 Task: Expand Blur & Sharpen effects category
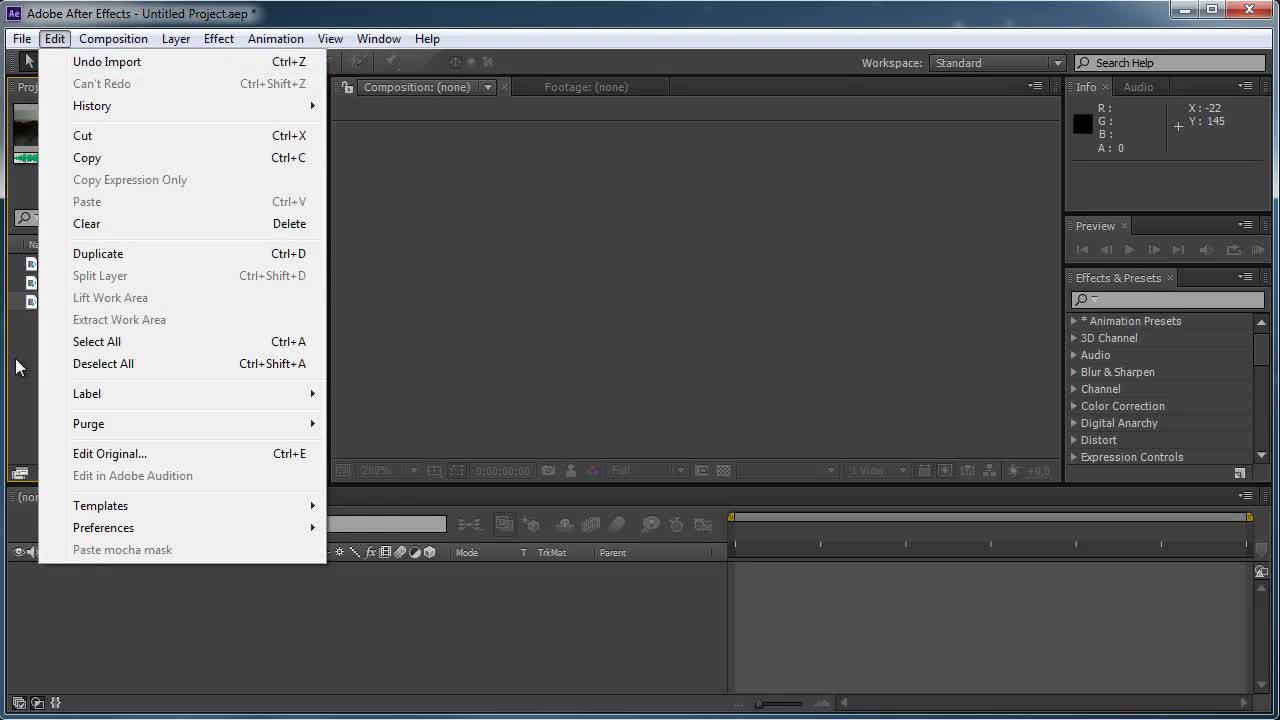click(x=1074, y=372)
